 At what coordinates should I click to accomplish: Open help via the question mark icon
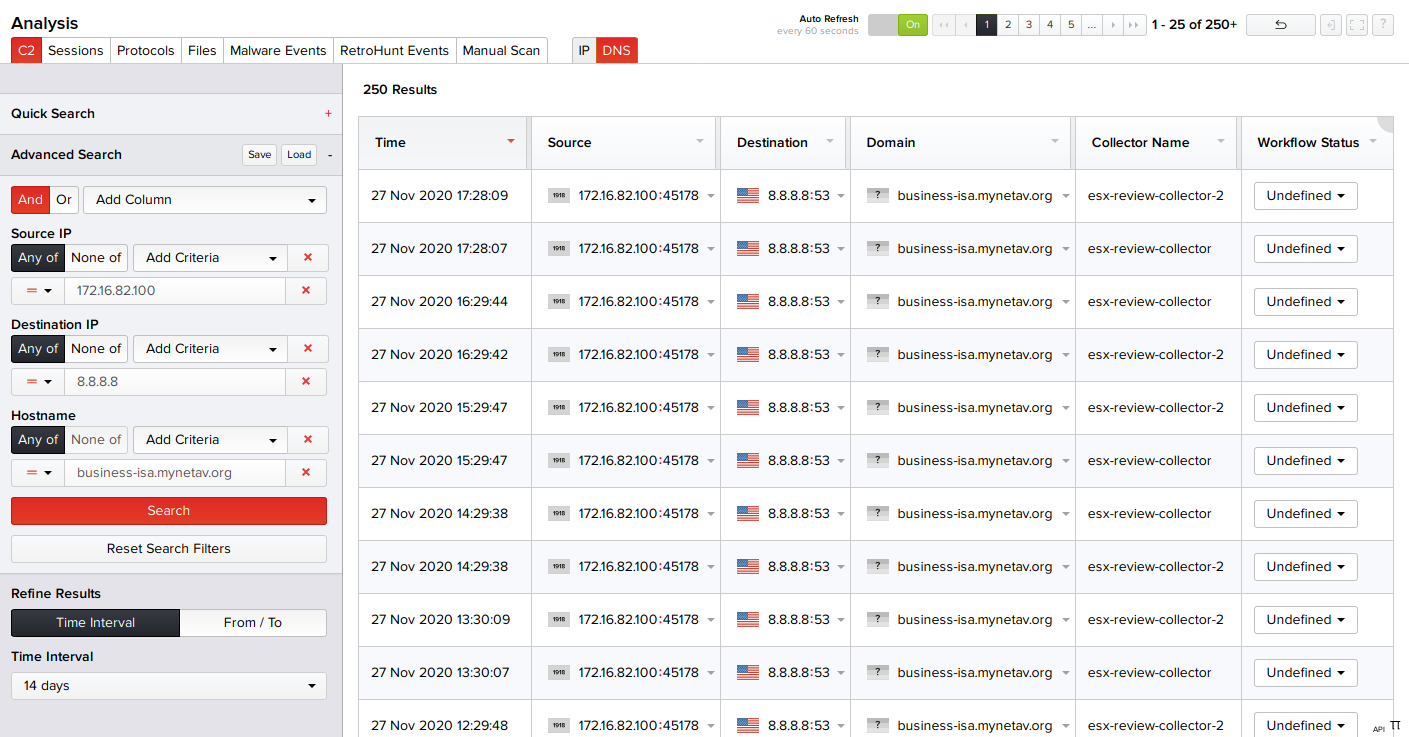click(x=1382, y=25)
